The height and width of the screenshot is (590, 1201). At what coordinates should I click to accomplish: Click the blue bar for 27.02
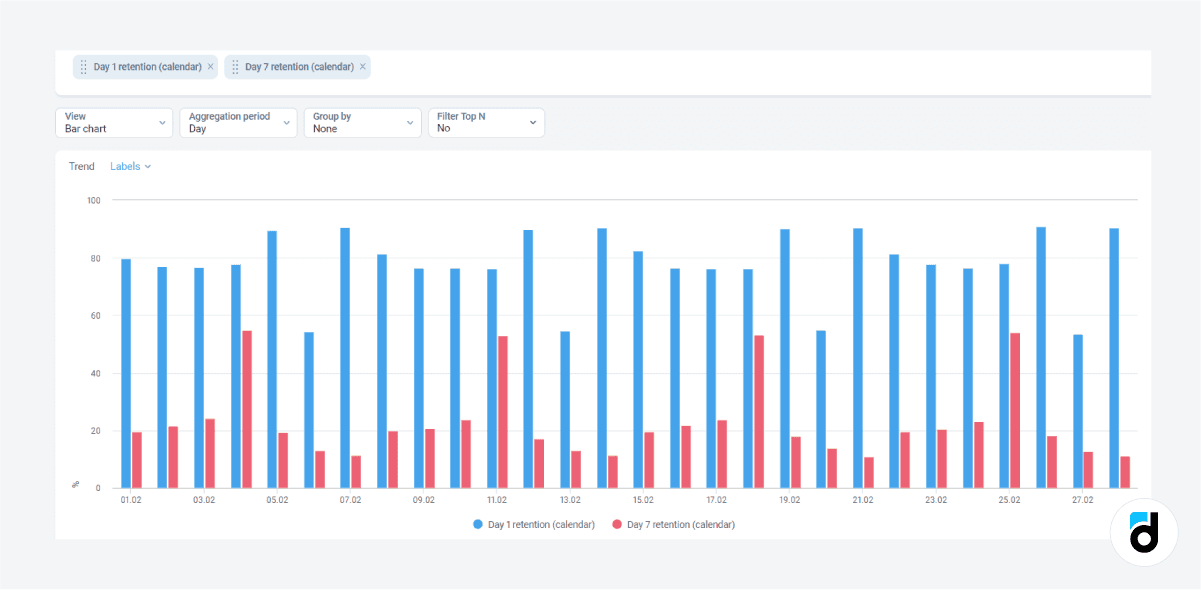point(1078,411)
